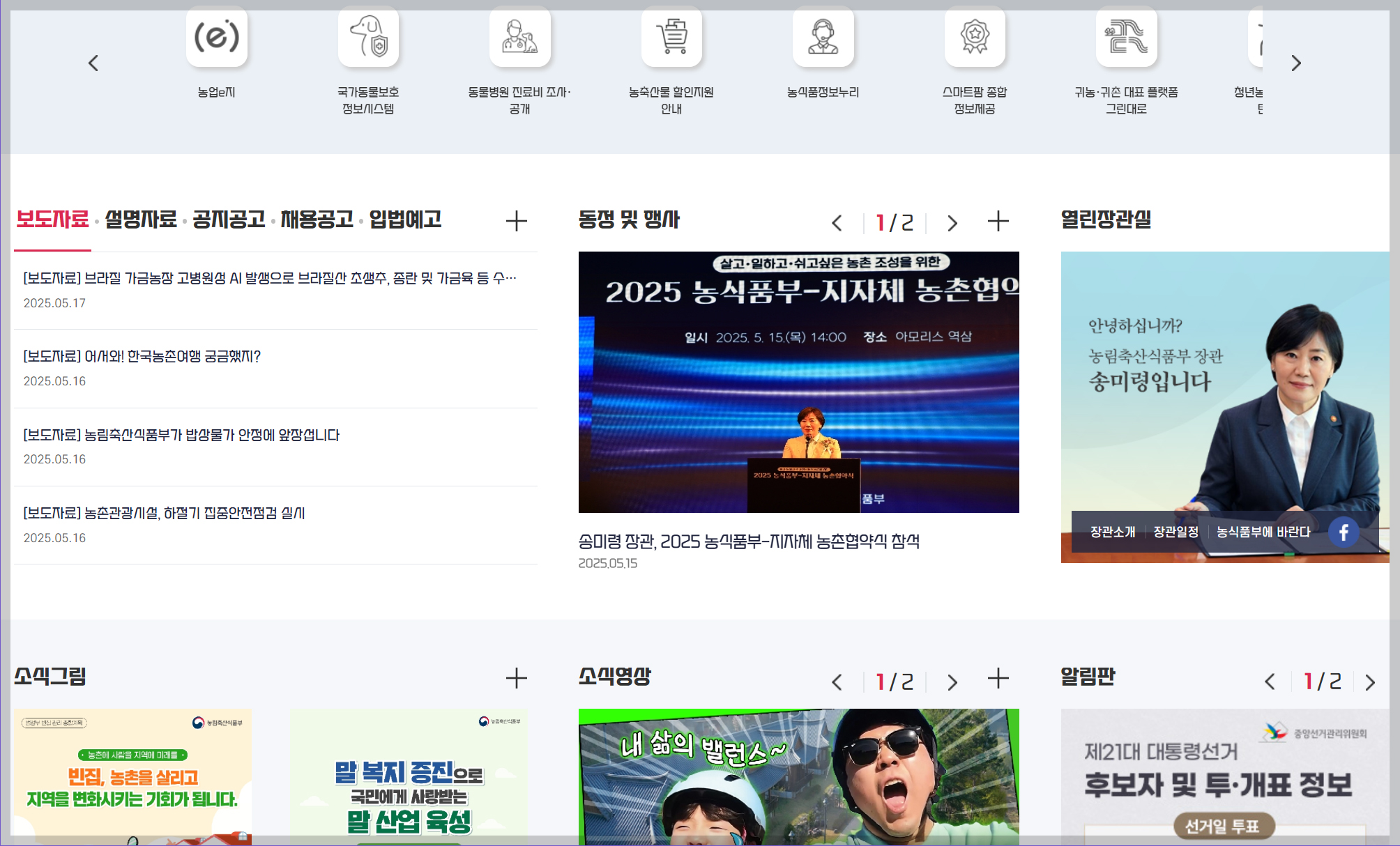Viewport: 1400px width, 846px height.
Task: Open more press releases with the plus icon
Action: coord(516,222)
